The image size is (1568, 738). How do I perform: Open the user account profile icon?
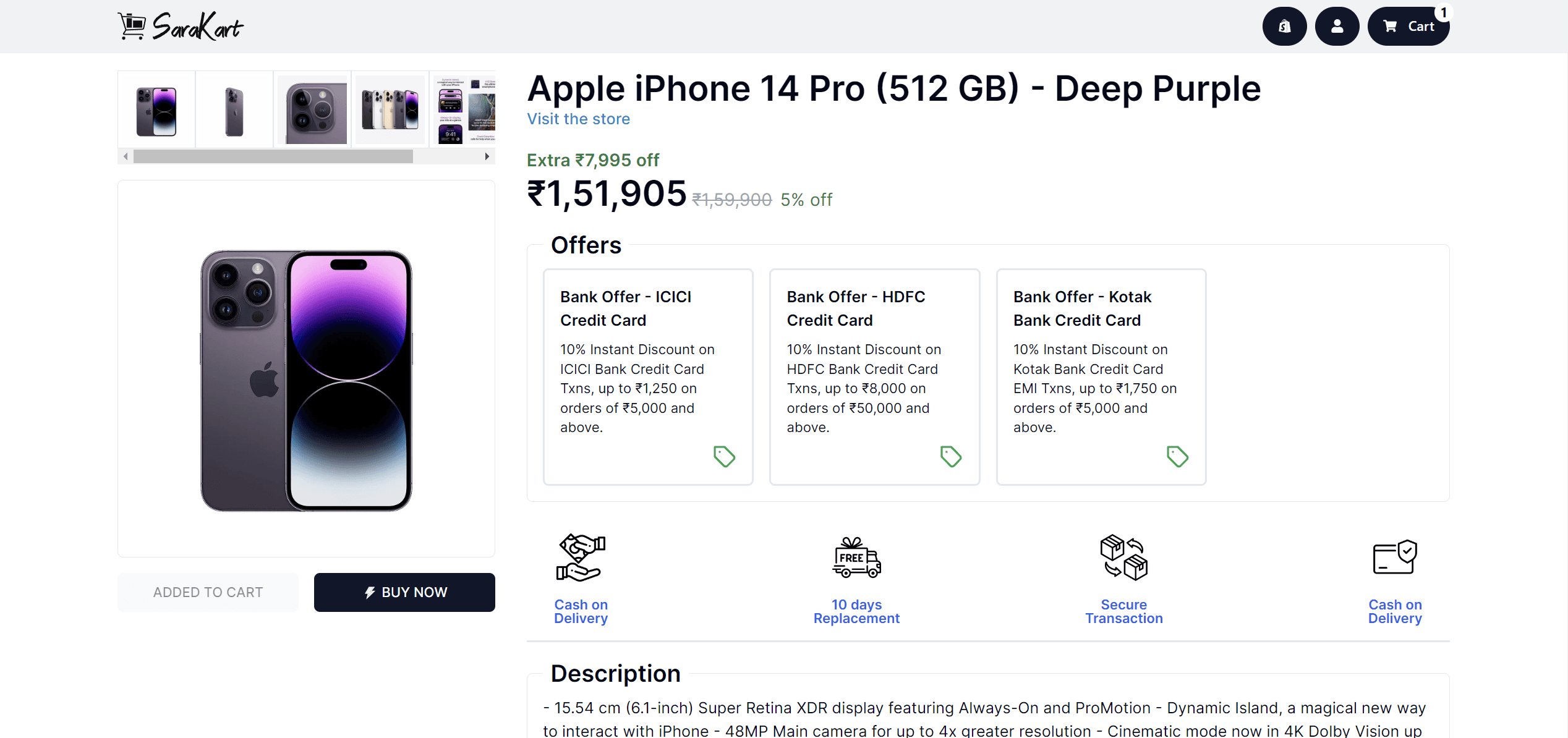[1337, 26]
